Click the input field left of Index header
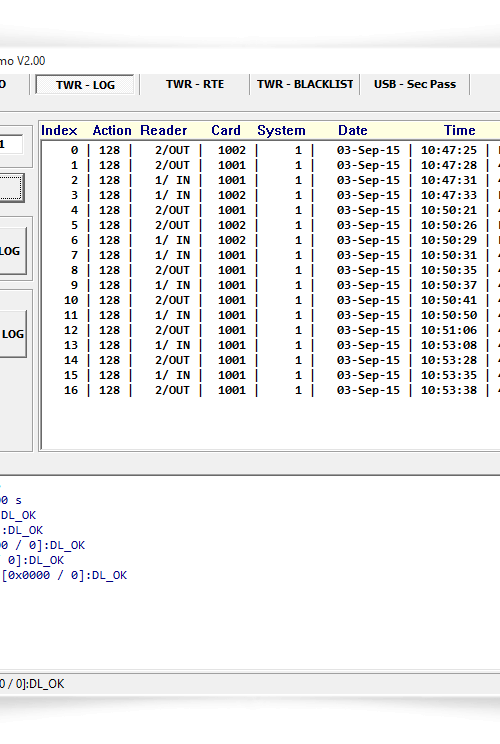 pos(10,144)
